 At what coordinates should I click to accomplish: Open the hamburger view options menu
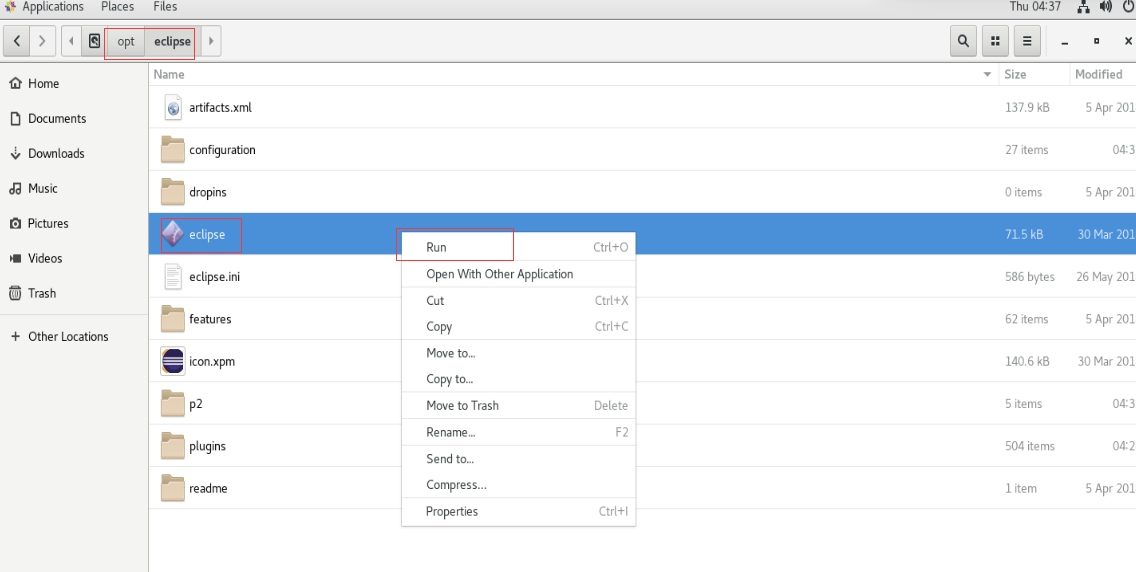tap(1027, 41)
